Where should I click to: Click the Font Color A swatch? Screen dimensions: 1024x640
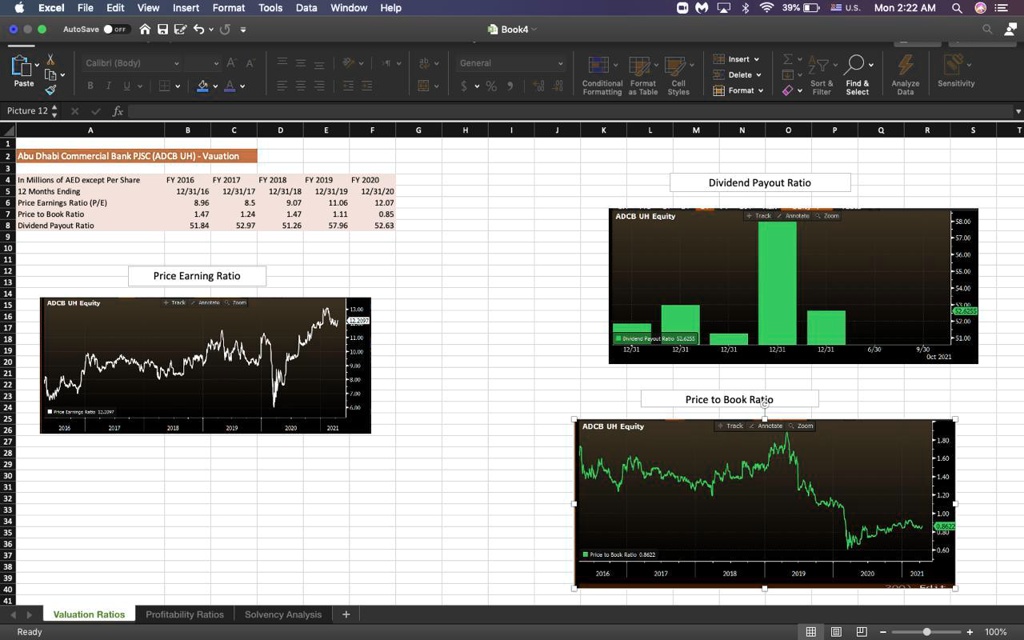(229, 86)
